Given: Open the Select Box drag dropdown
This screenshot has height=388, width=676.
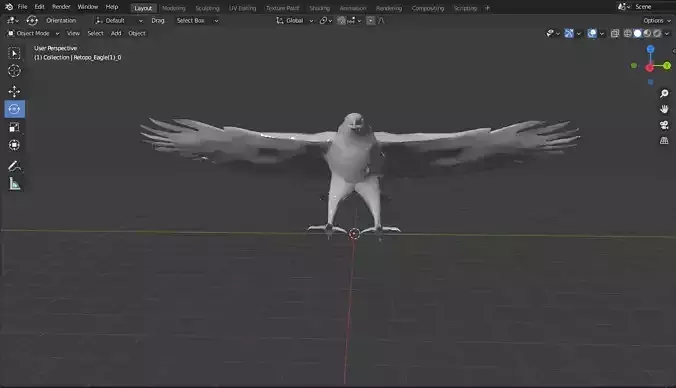Looking at the screenshot, I should pyautogui.click(x=197, y=20).
